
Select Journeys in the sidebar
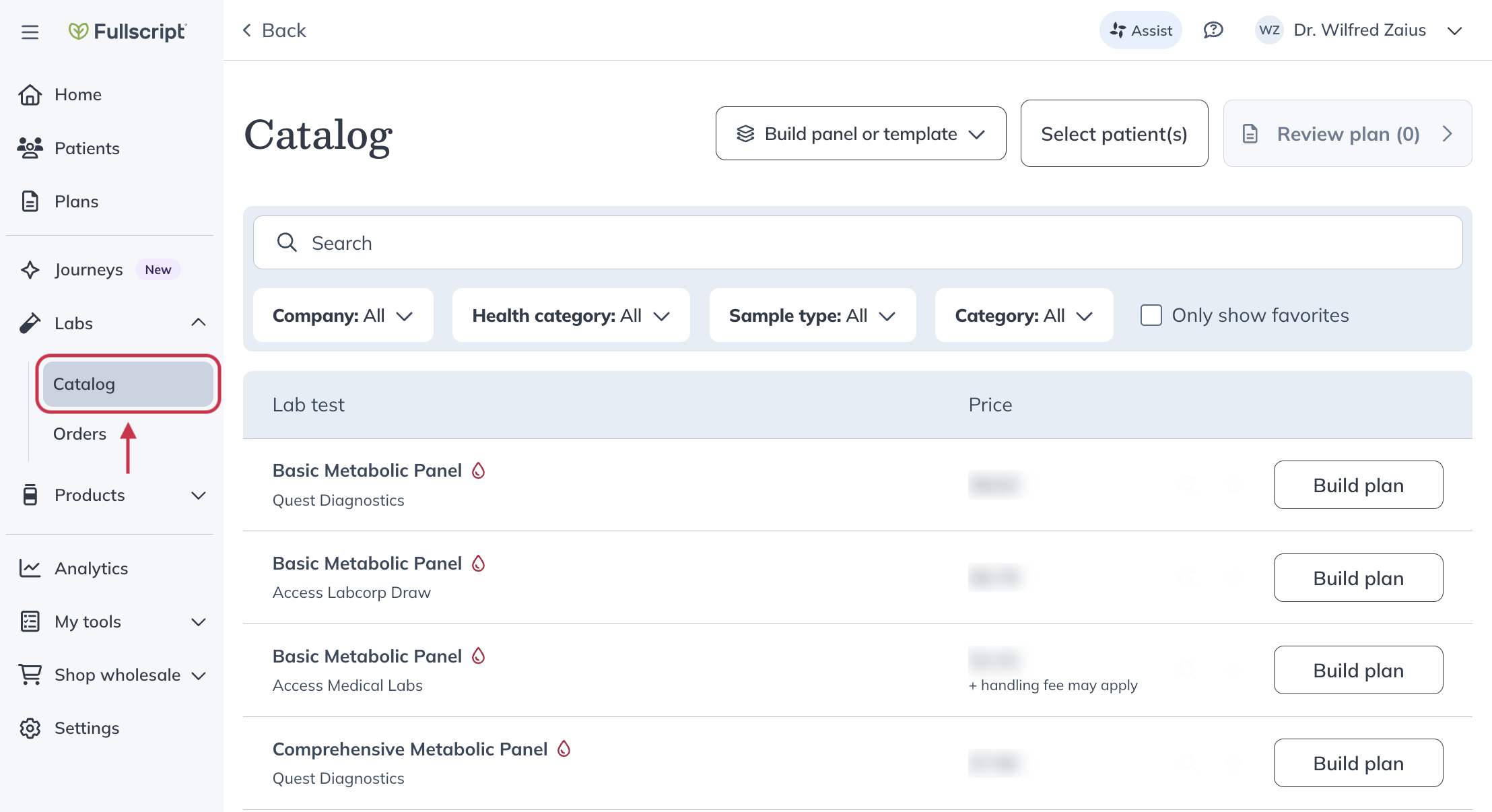click(89, 269)
